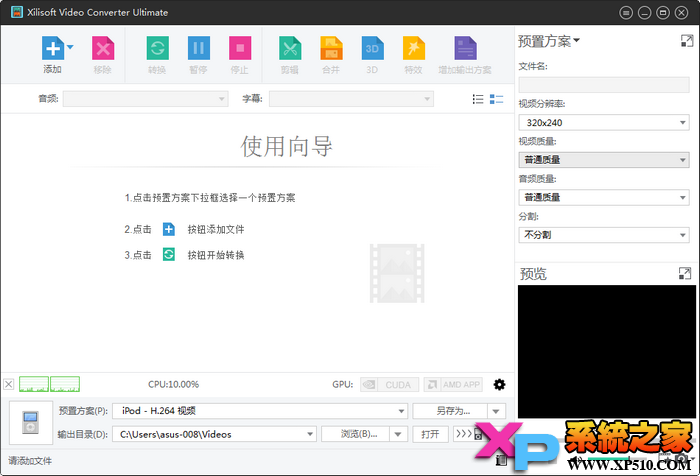Click the expand icon of 预置方案 panel
Image resolution: width=700 pixels, height=476 pixels.
click(x=687, y=41)
